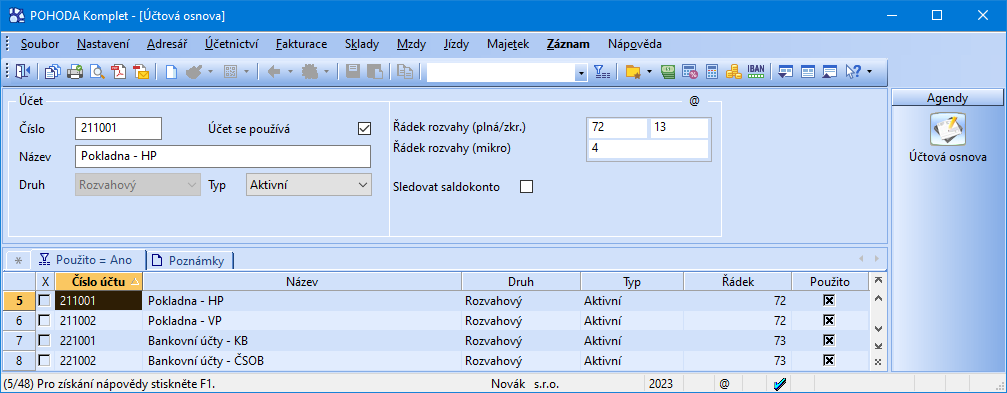The height and width of the screenshot is (393, 1007).
Task: Sort by Číslo účtu column header
Action: point(99,281)
